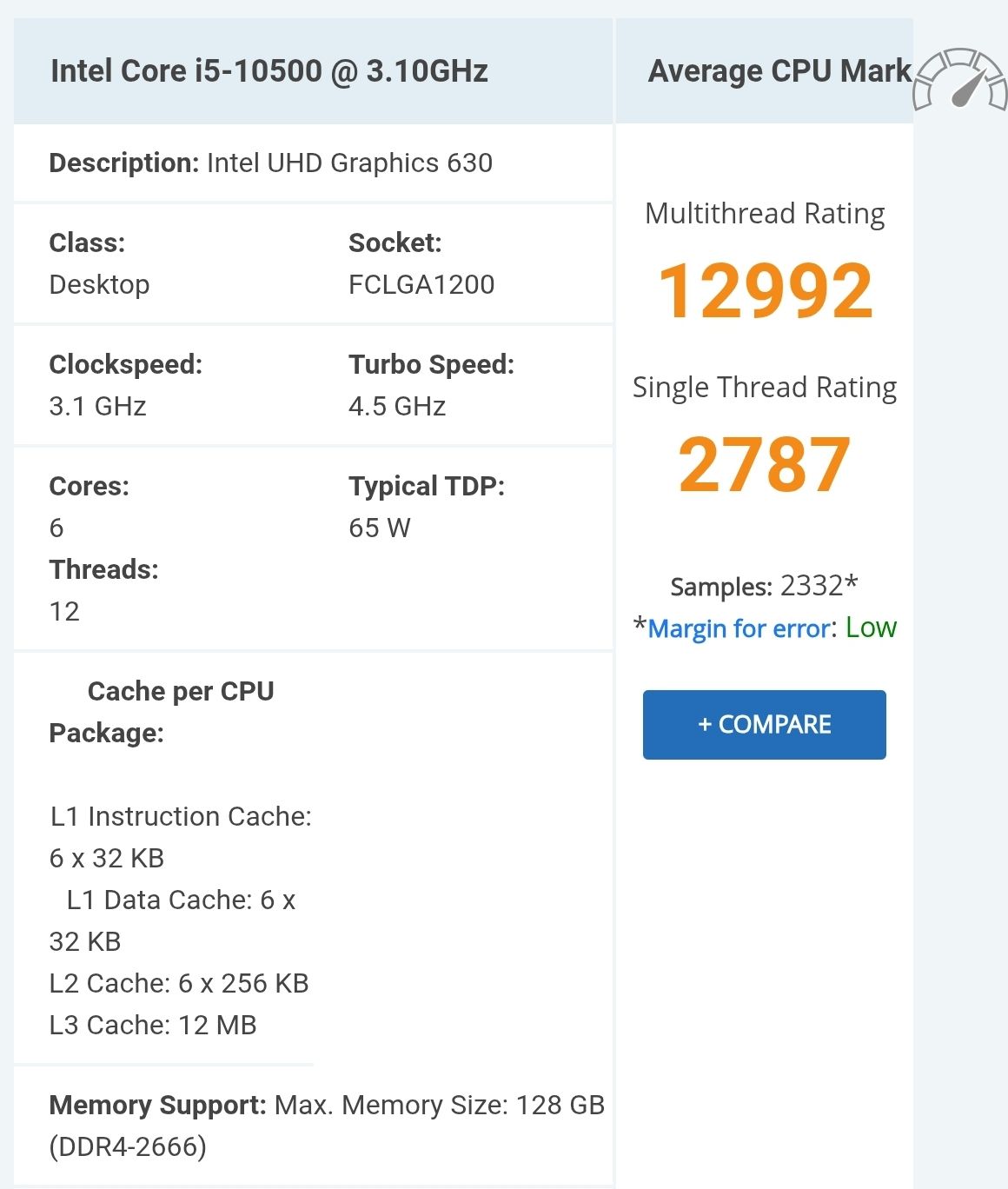1008x1189 pixels.
Task: Click the L3 Cache 12 MB line
Action: [153, 1025]
